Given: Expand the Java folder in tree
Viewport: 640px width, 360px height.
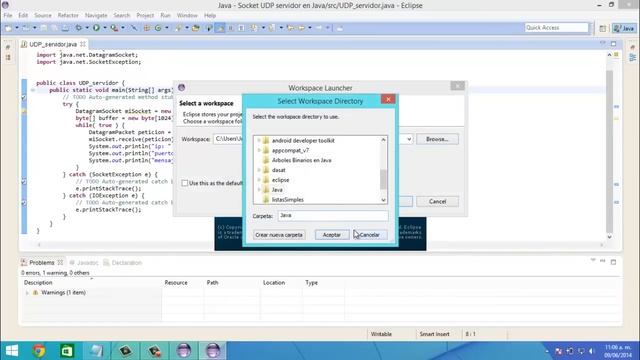Looking at the screenshot, I should 259,189.
